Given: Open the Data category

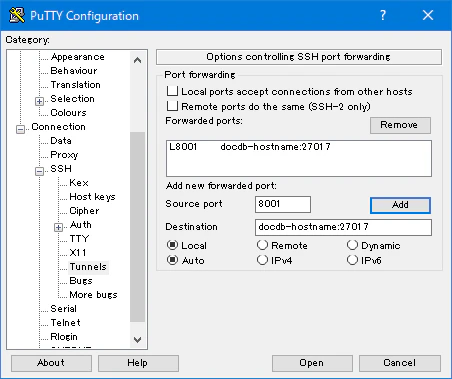Looking at the screenshot, I should click(61, 141).
